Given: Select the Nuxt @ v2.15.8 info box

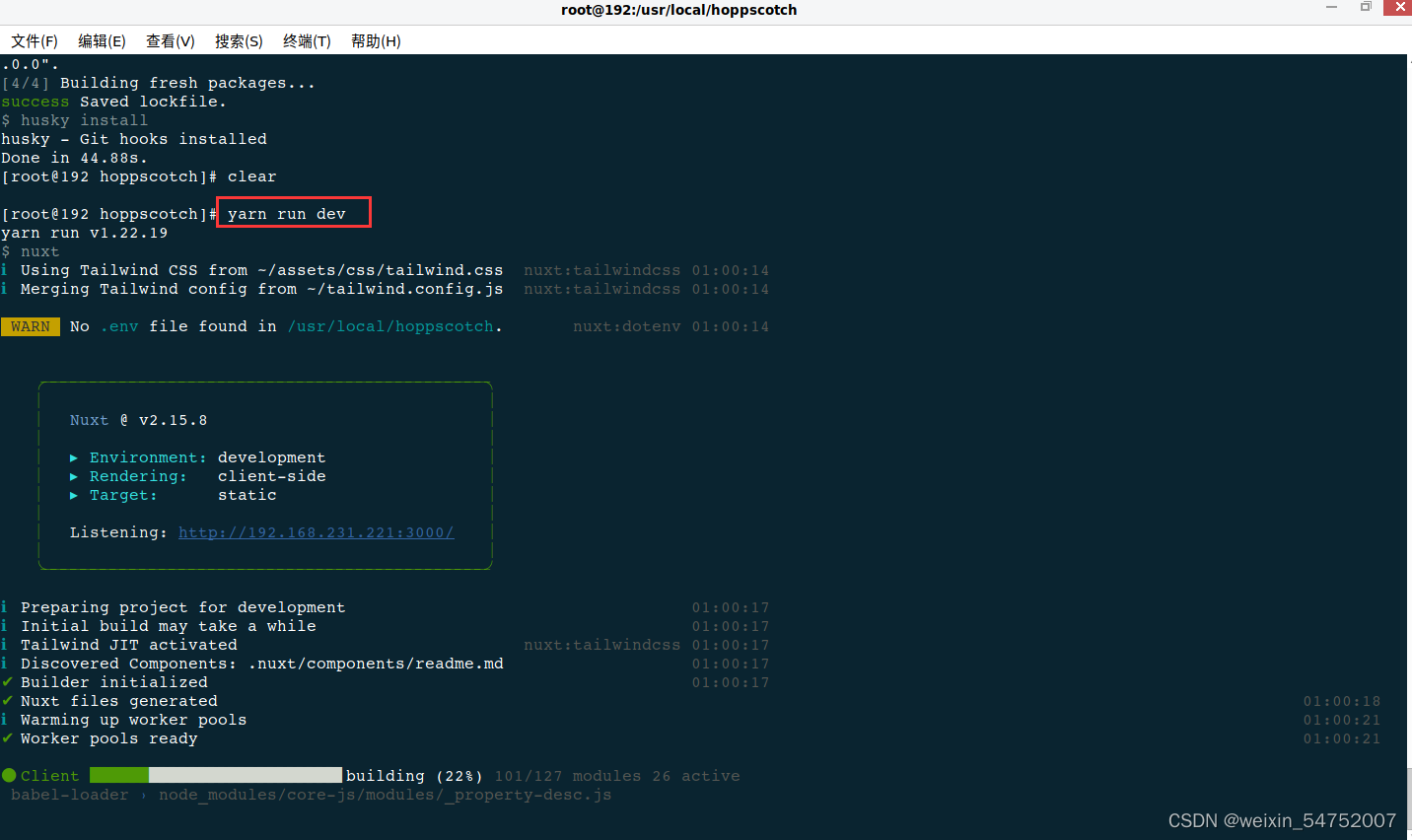Looking at the screenshot, I should click(264, 476).
